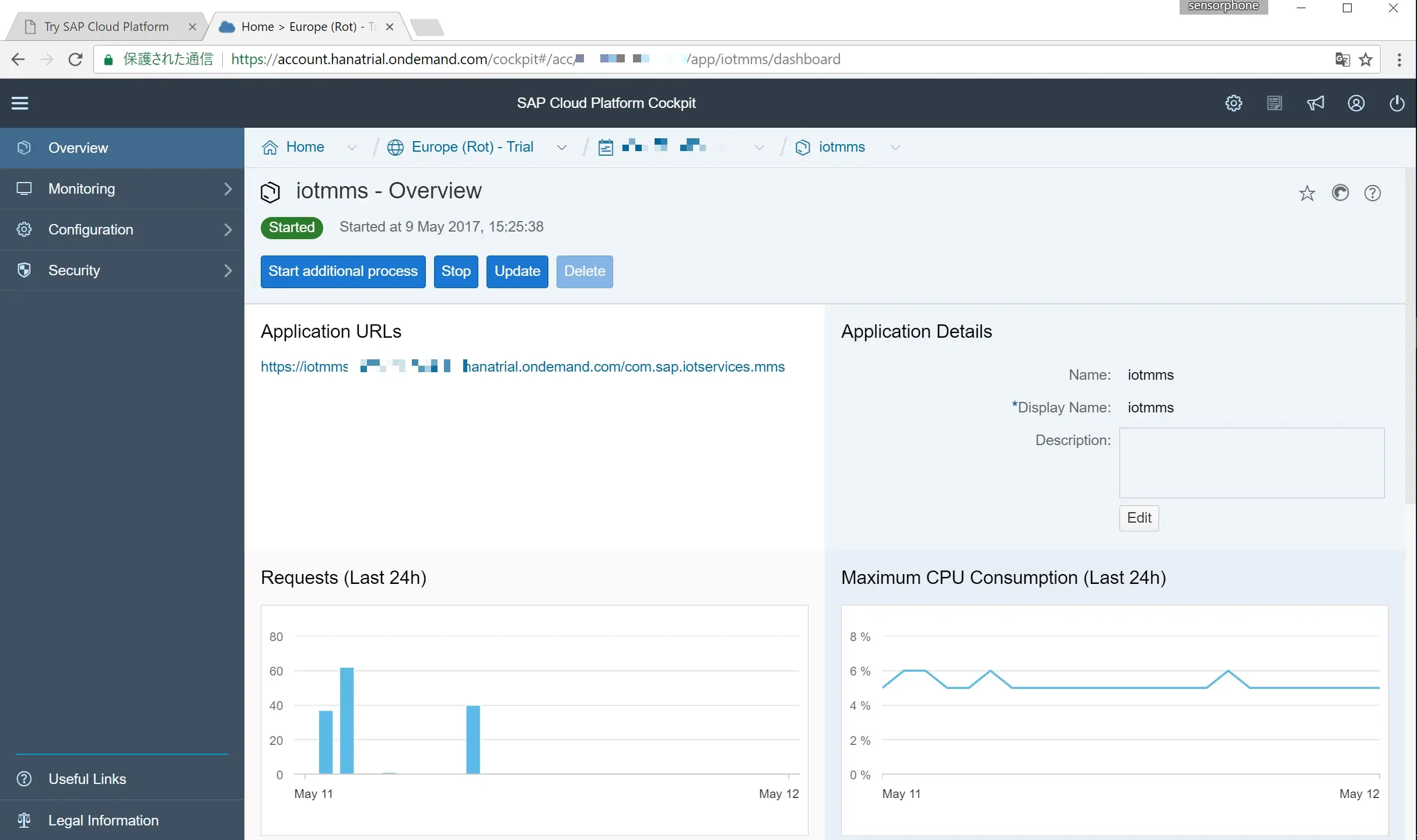Open the news document icon in header
Viewport: 1417px width, 840px height.
click(1274, 103)
